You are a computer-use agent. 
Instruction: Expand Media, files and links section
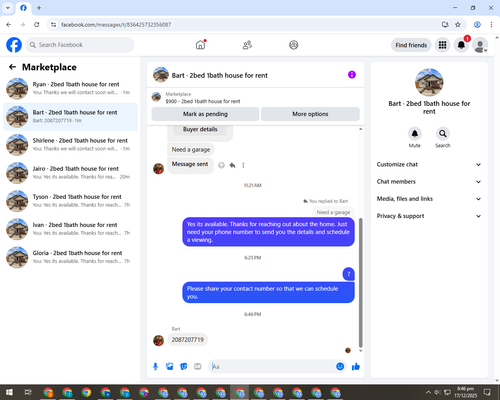coord(429,199)
